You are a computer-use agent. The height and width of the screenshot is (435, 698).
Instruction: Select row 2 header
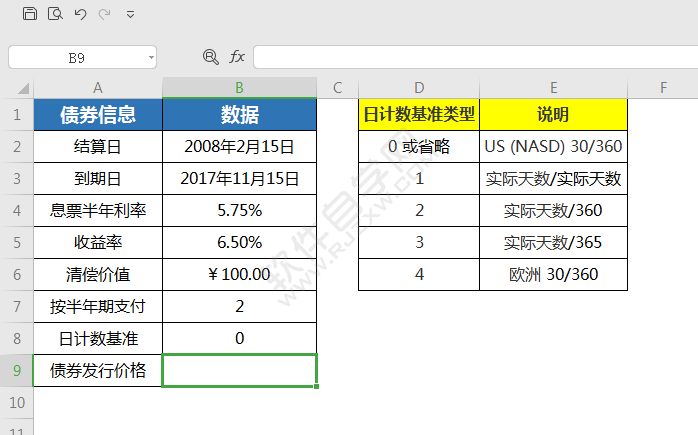(x=17, y=146)
